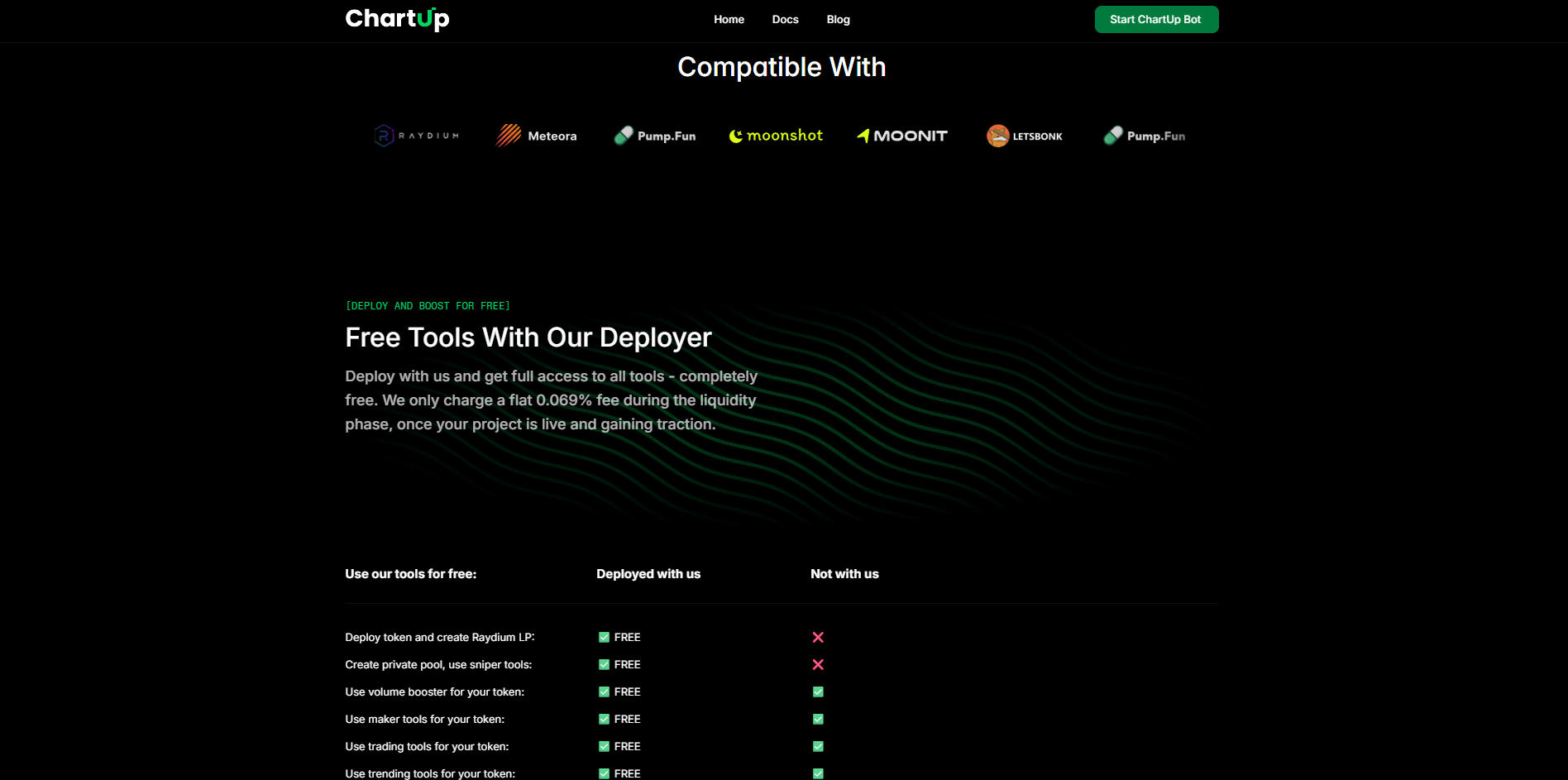Click FREE checkmark for Deploy token row
Viewport: 1568px width, 780px height.
(604, 637)
